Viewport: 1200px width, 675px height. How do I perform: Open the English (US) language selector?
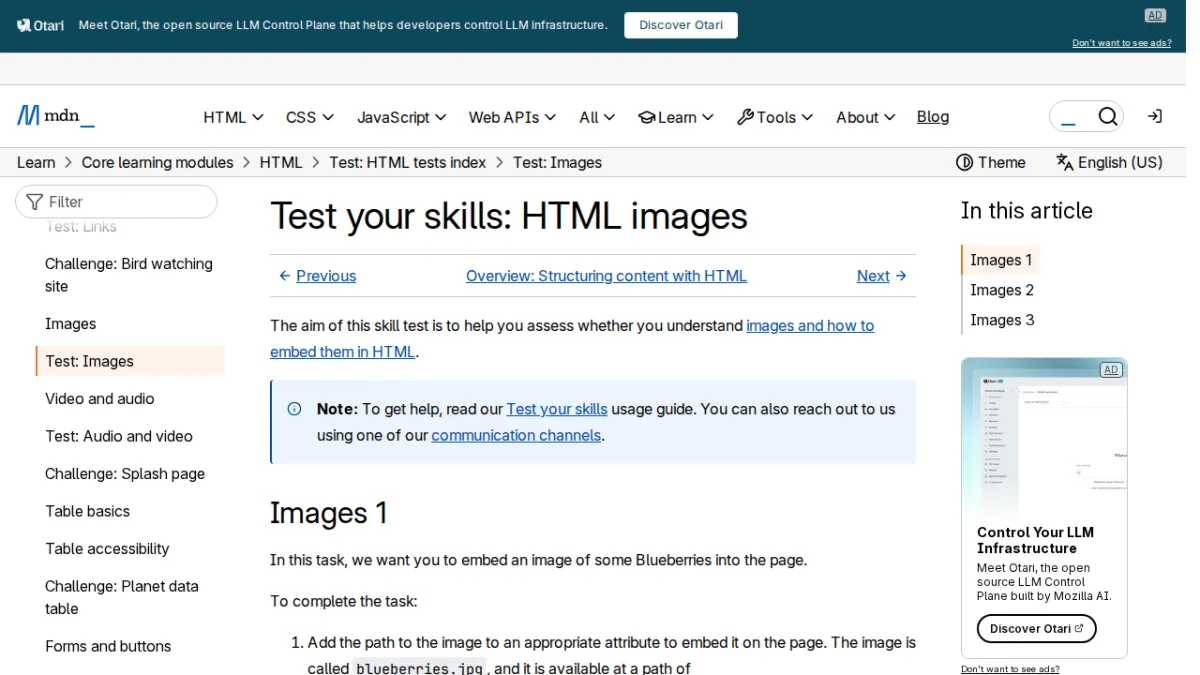click(x=1110, y=162)
